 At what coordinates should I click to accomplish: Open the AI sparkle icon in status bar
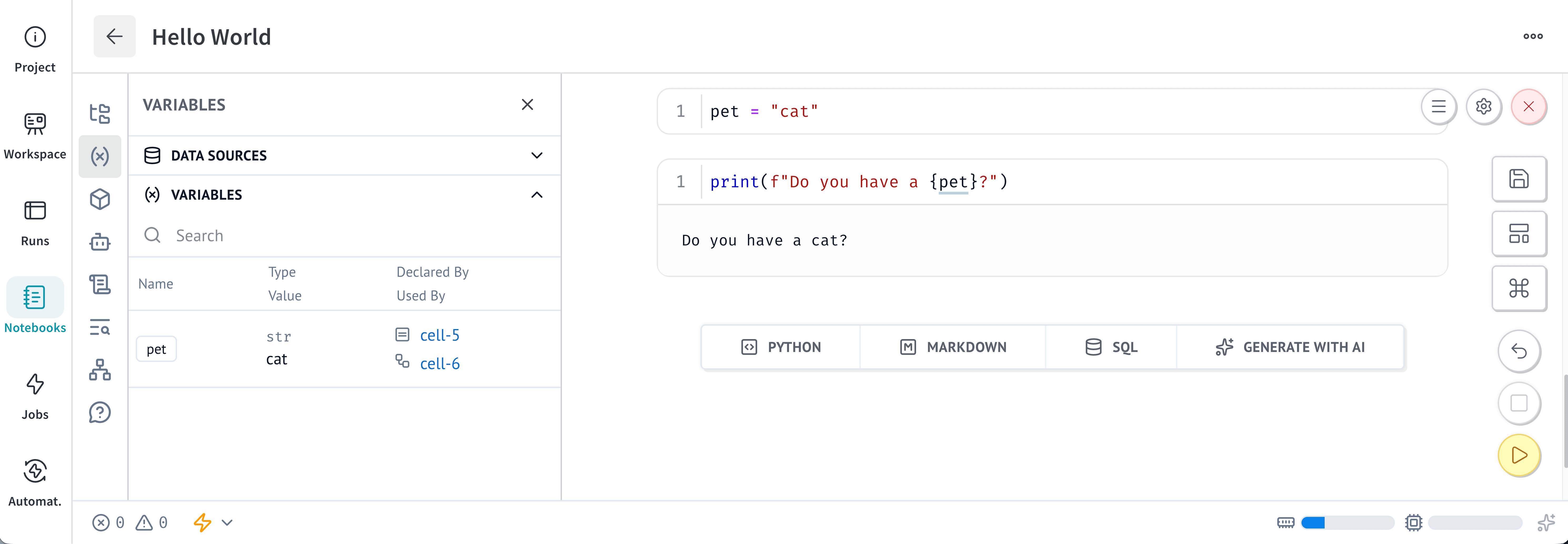pos(1546,523)
